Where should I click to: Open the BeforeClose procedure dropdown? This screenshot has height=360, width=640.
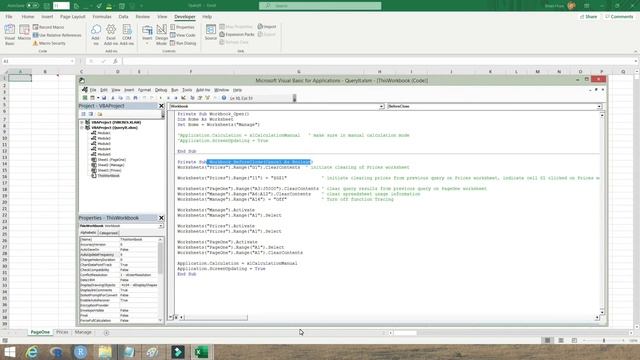(599, 107)
